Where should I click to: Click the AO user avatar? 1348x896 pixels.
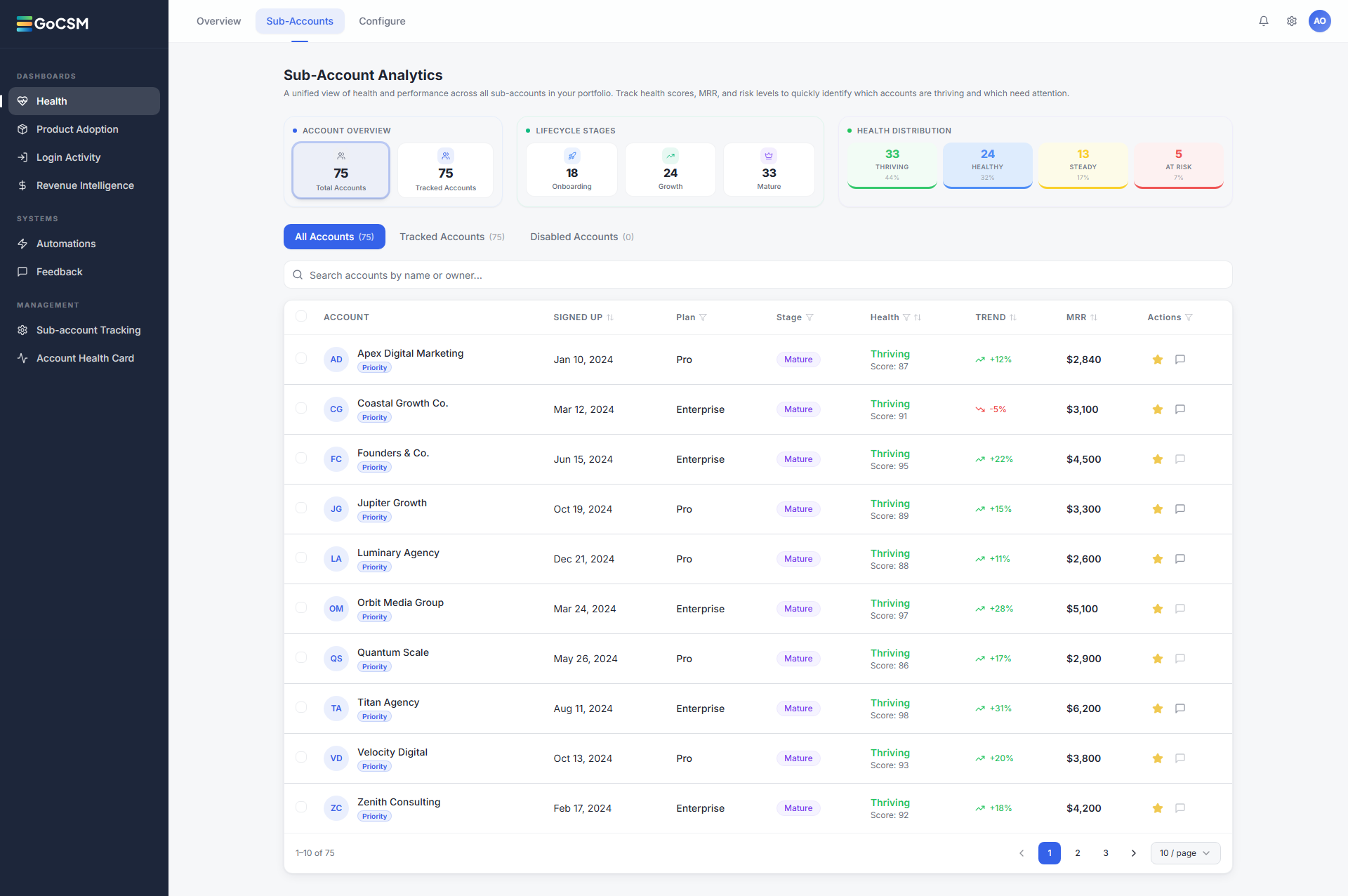click(x=1320, y=21)
